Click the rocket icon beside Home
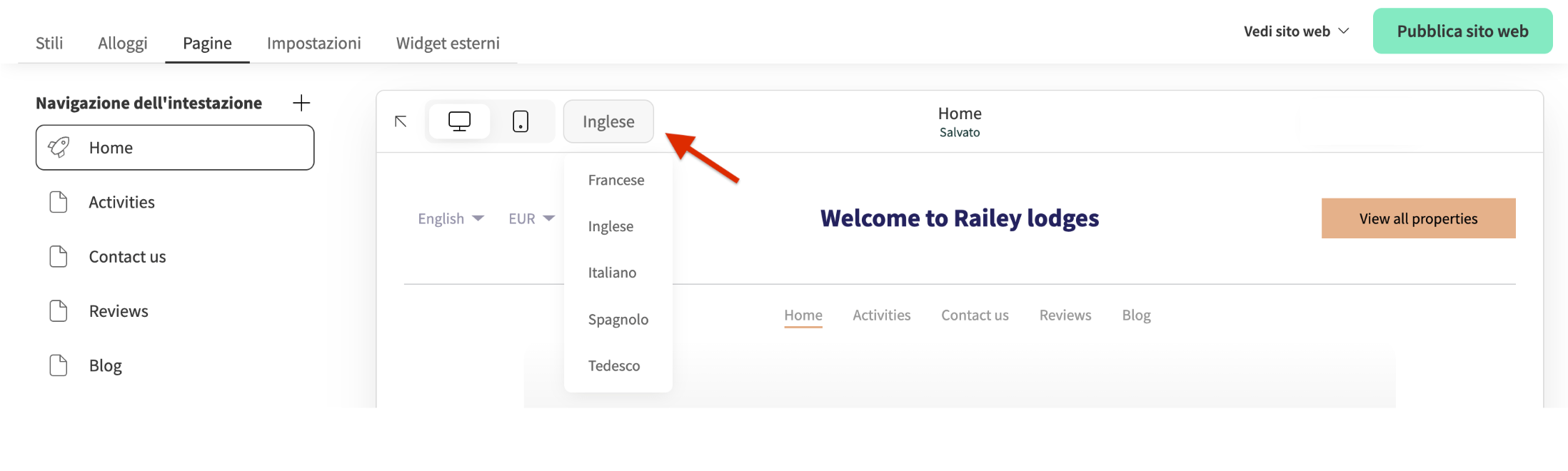The height and width of the screenshot is (471, 1568). pyautogui.click(x=59, y=148)
